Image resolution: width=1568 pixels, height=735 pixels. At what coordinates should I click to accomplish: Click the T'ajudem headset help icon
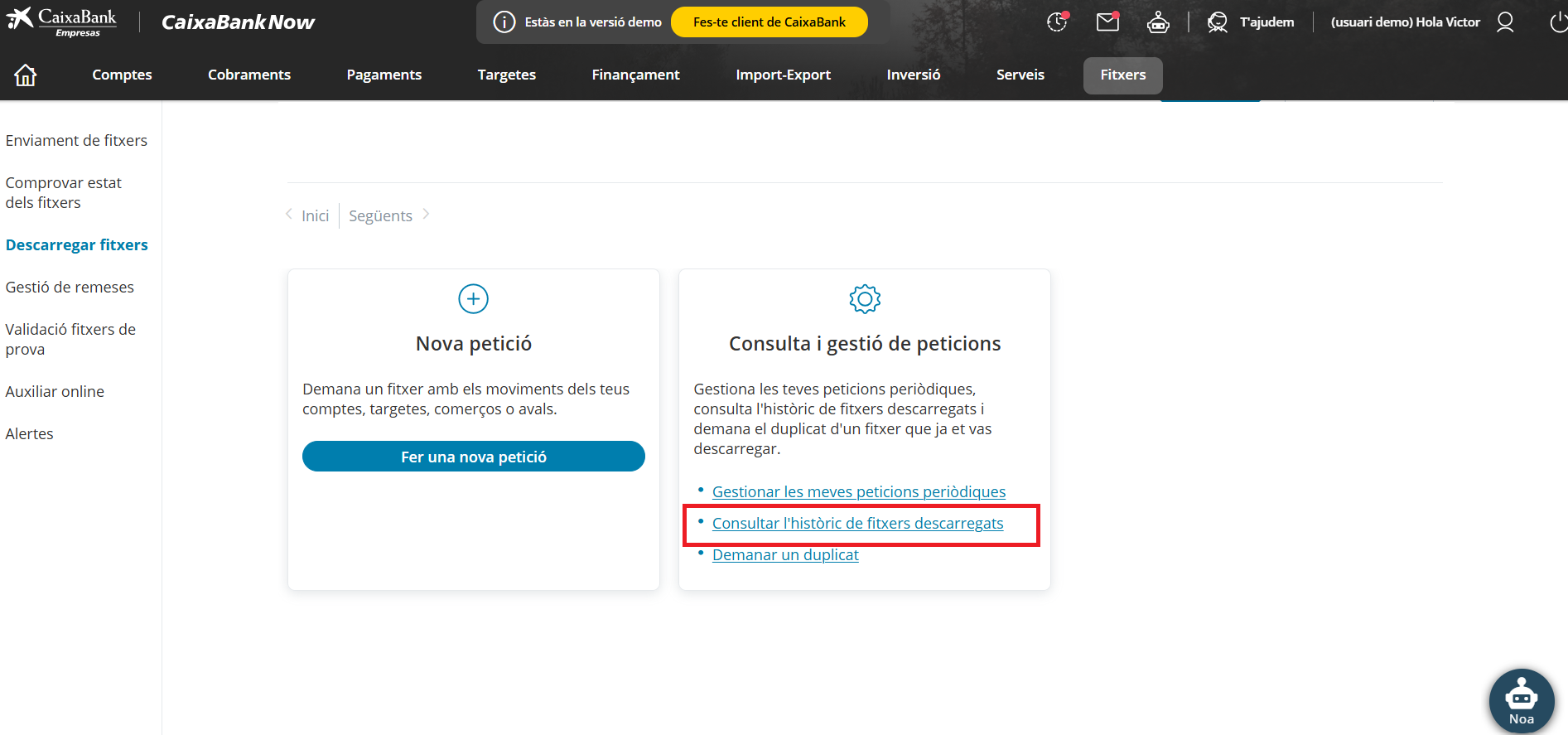click(1218, 22)
